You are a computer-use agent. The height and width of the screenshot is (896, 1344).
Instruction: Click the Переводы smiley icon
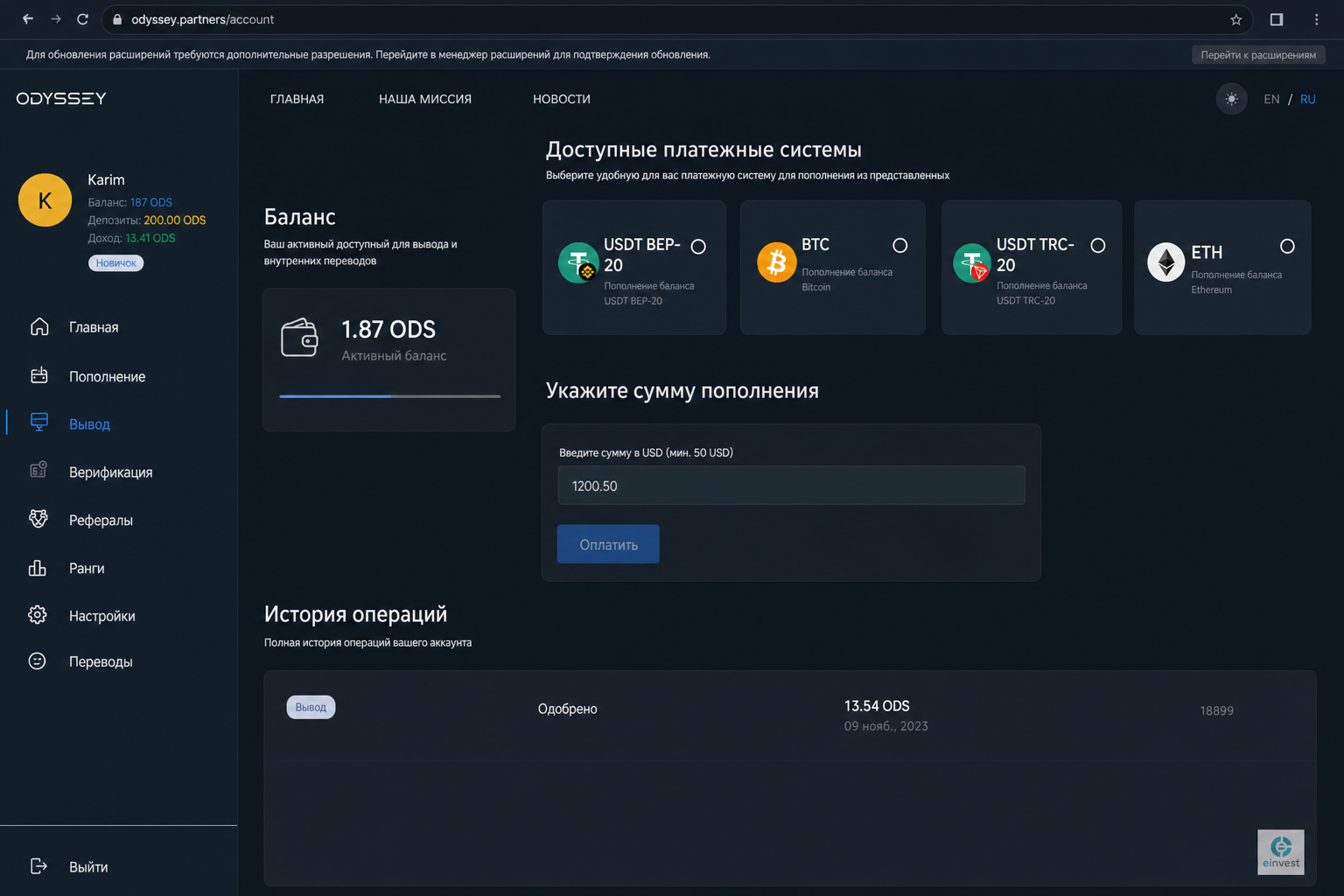click(38, 661)
